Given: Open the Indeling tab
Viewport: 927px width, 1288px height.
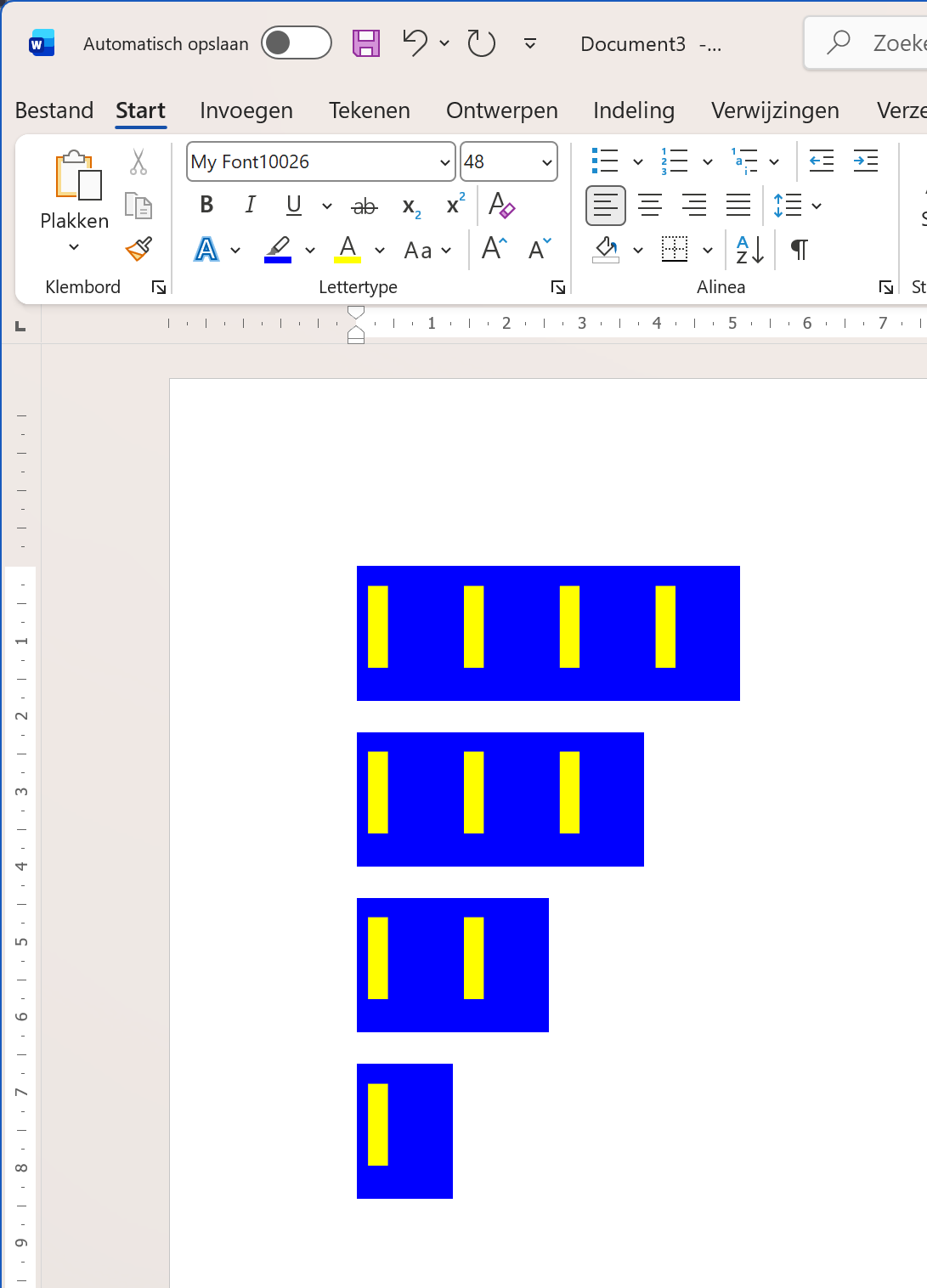Looking at the screenshot, I should (633, 110).
